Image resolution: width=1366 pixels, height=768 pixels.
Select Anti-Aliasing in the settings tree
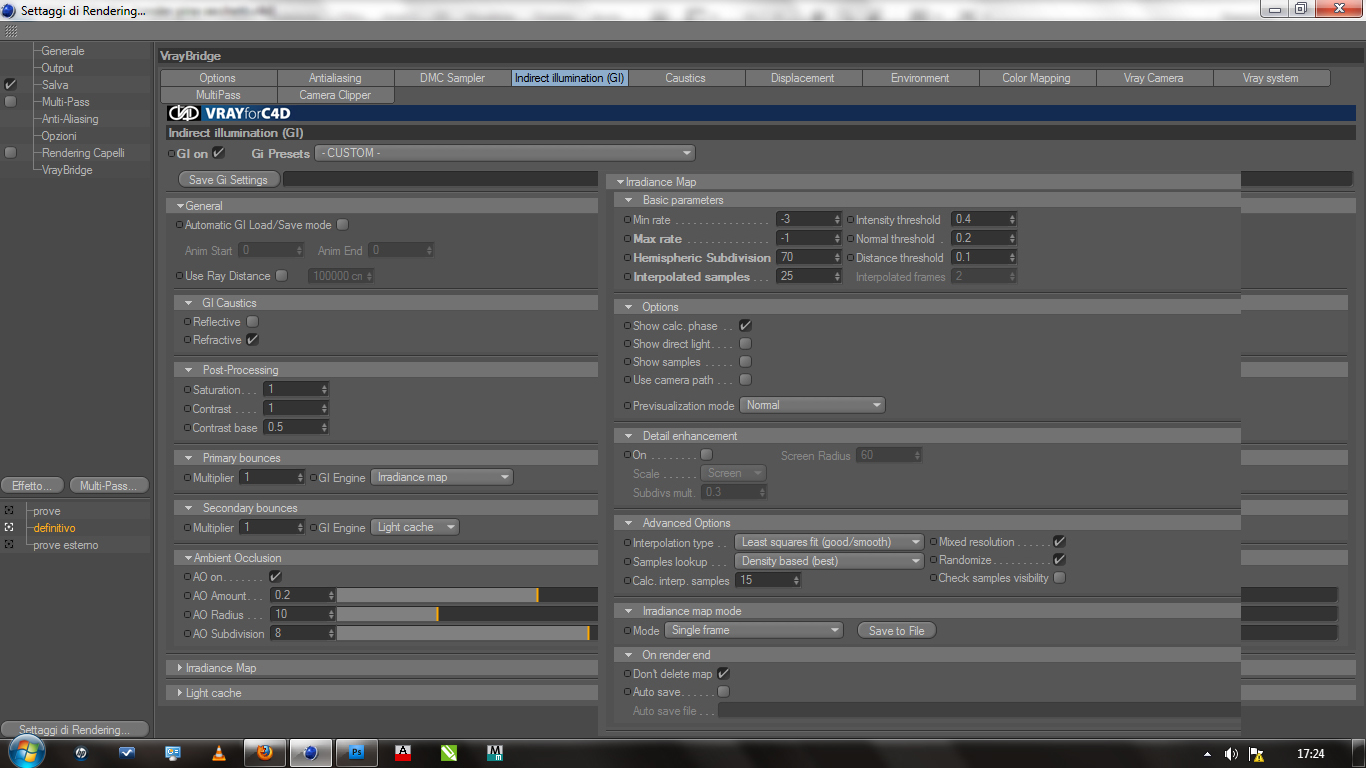(x=70, y=119)
